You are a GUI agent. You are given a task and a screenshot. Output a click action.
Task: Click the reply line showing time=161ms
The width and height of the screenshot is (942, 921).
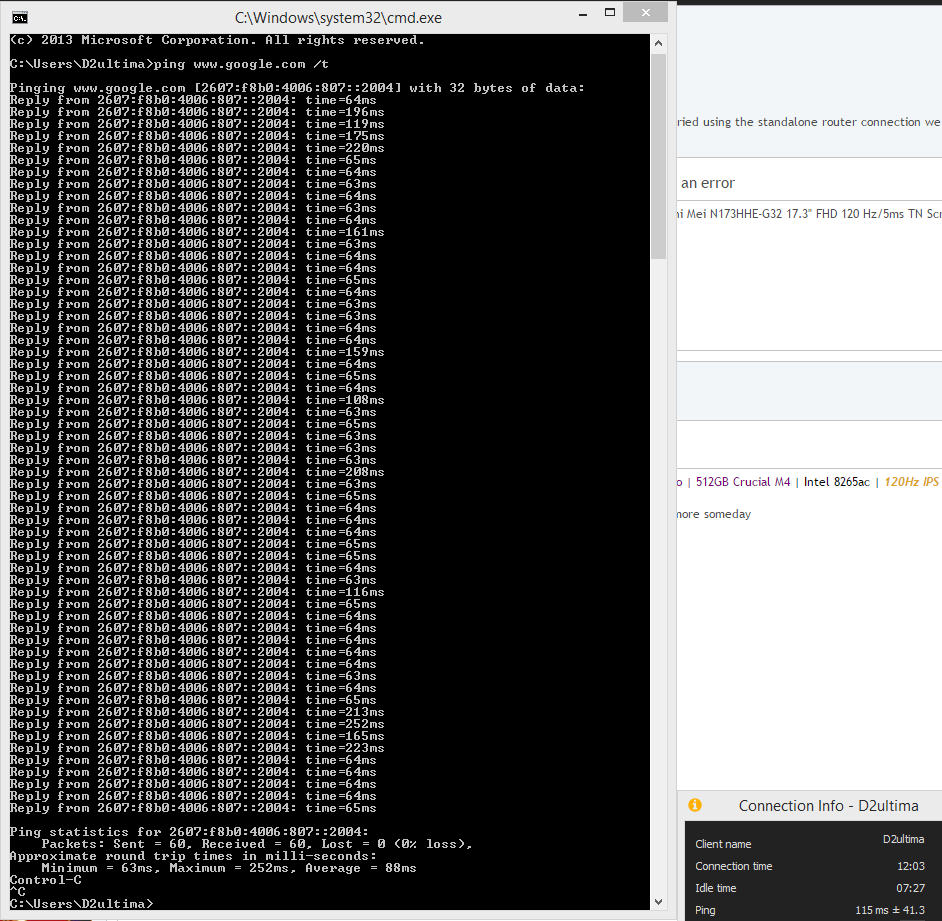tap(197, 233)
